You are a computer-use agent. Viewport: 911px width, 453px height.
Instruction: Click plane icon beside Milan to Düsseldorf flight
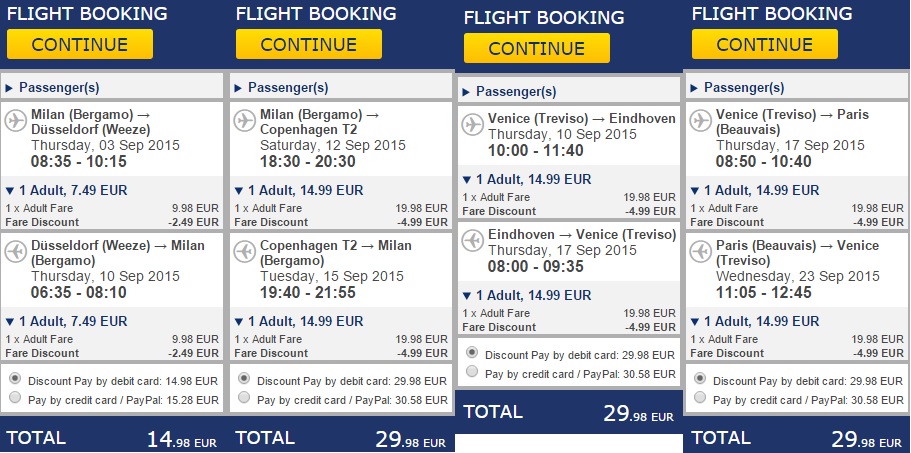pos(16,120)
